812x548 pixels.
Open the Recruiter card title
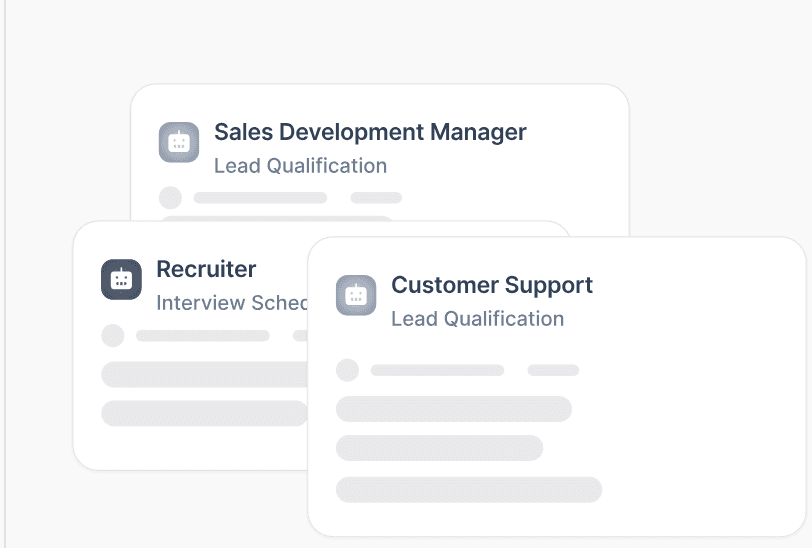pos(206,269)
